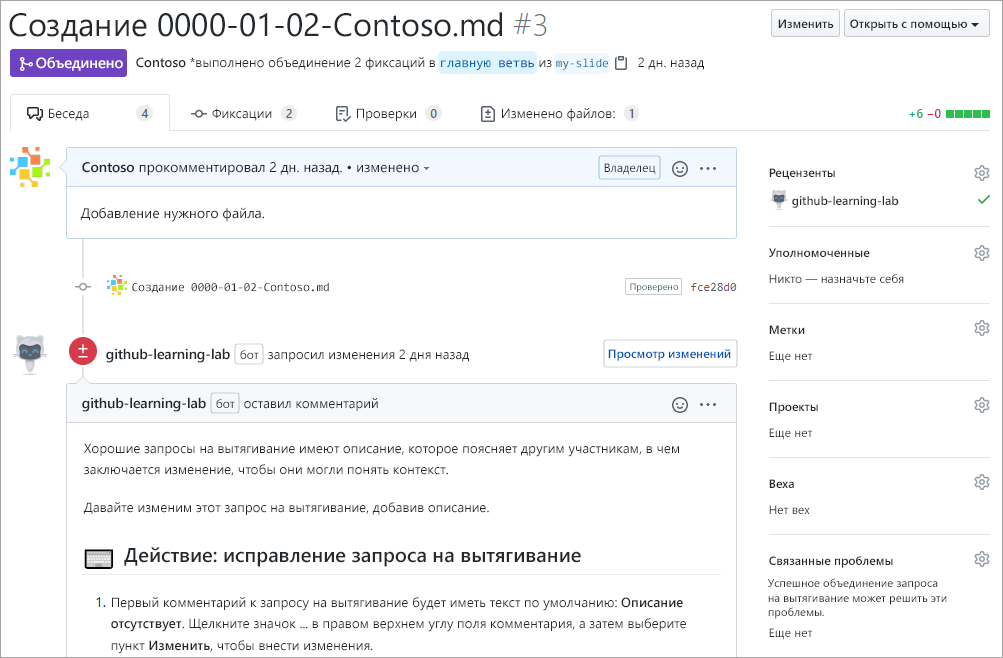Switch to the Изменено файлов tab
Viewport: 1003px width, 658px height.
coord(559,113)
